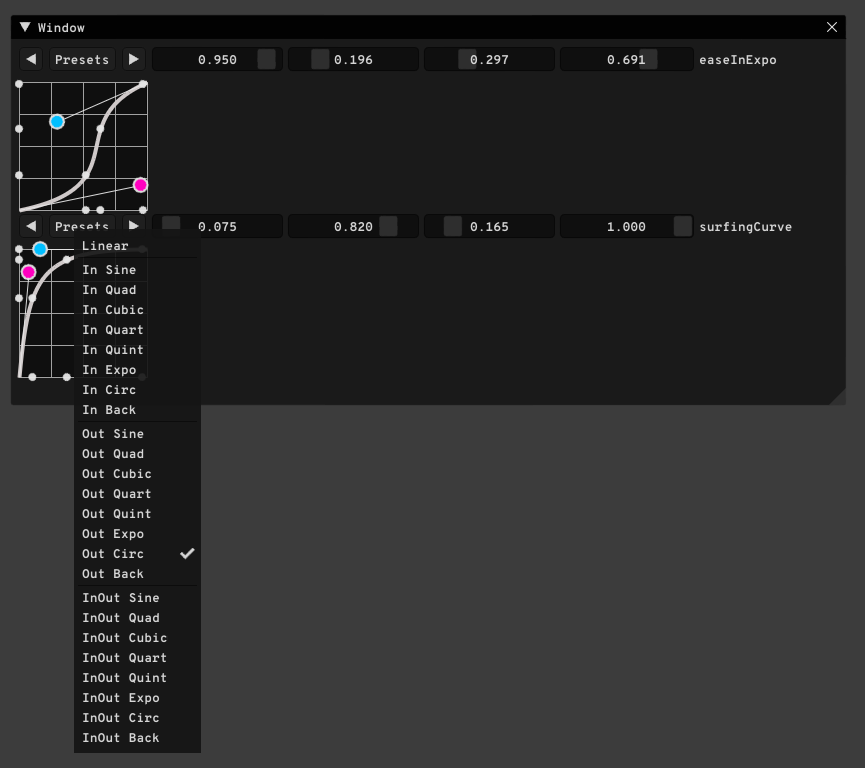Image resolution: width=865 pixels, height=768 pixels.
Task: Select the InOut Quad preset
Action: tap(137, 618)
